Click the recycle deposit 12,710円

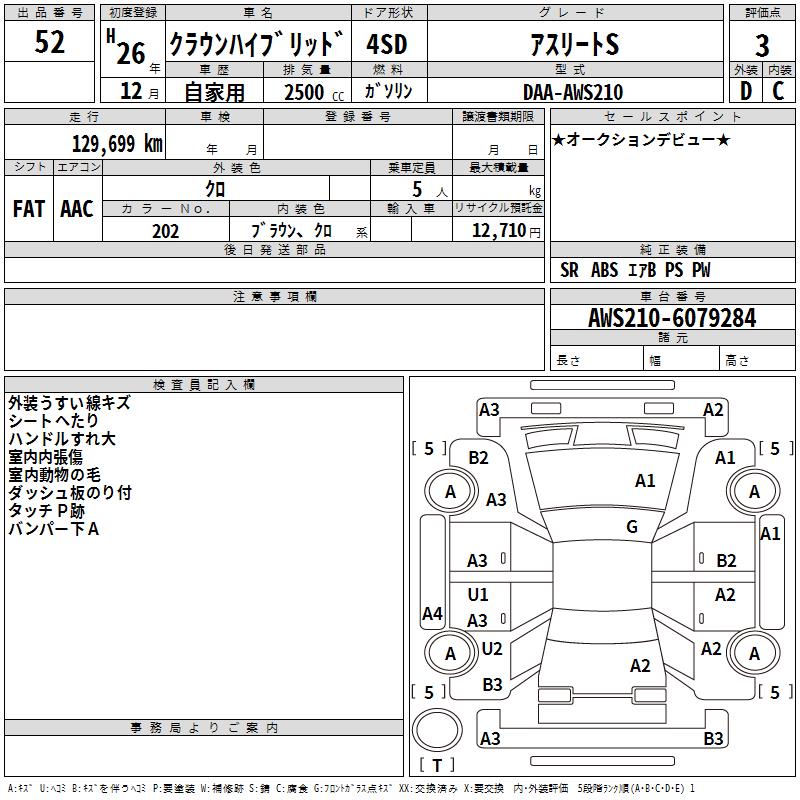click(506, 231)
